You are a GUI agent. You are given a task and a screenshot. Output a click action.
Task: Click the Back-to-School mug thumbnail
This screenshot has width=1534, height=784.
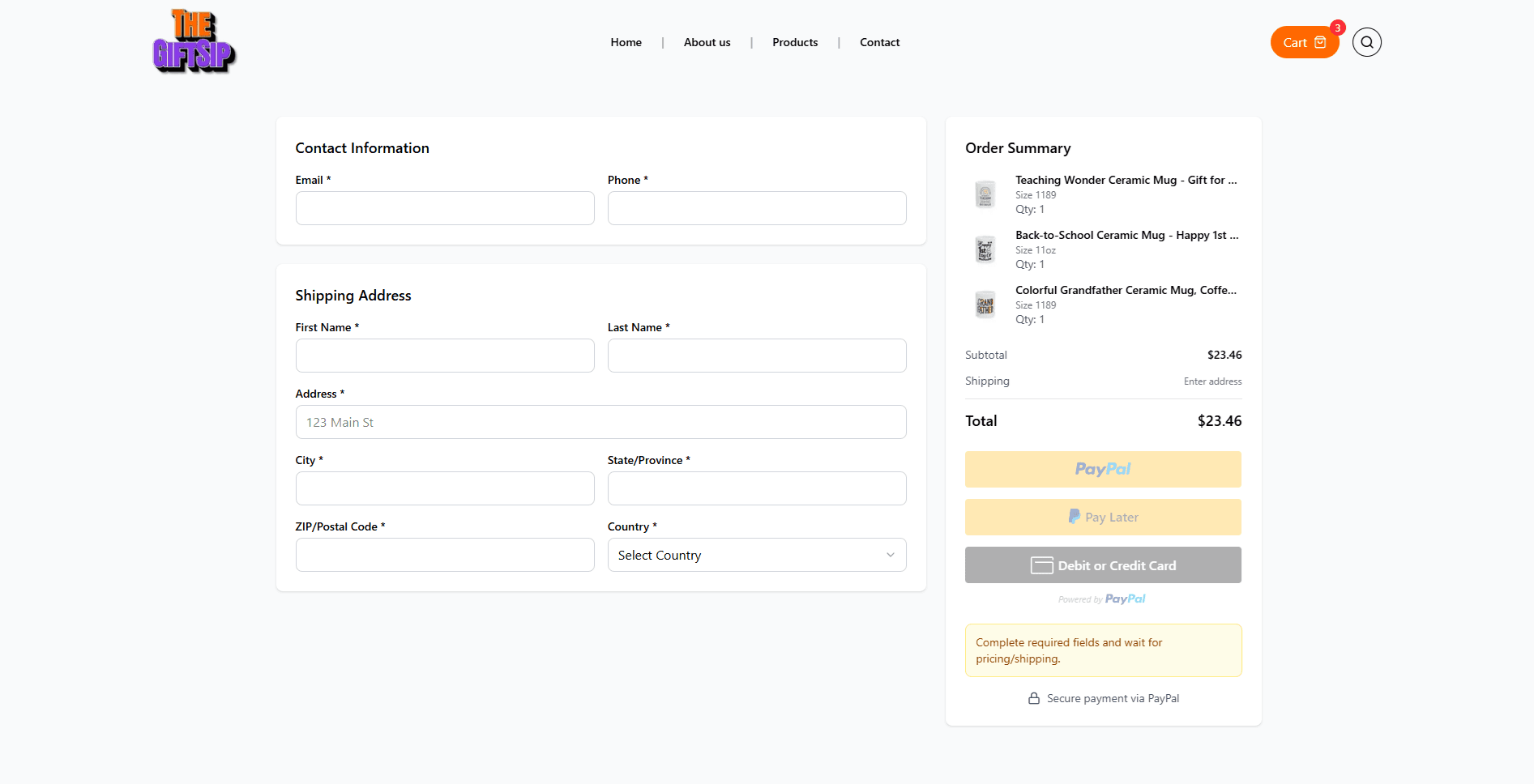[x=985, y=249]
